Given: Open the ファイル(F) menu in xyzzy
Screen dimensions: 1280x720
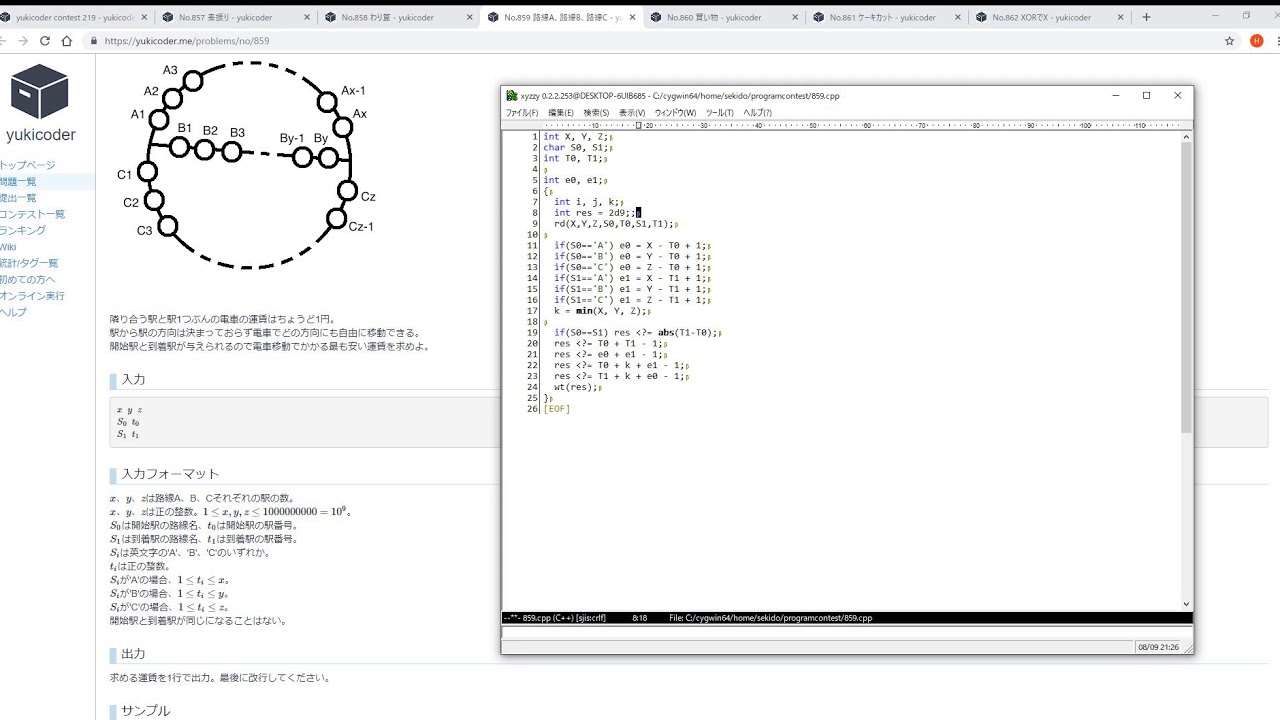Looking at the screenshot, I should [522, 113].
